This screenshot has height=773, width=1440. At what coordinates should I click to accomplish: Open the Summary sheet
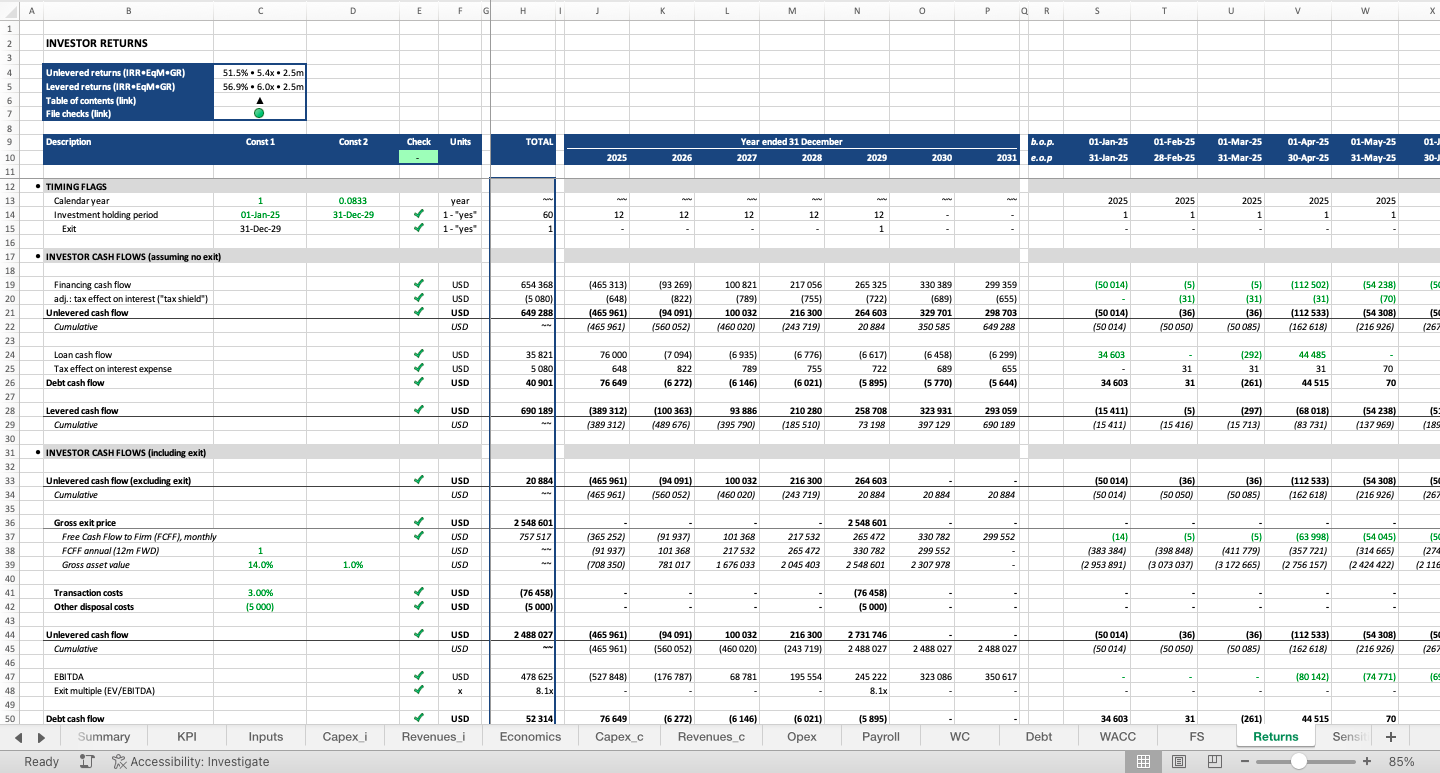click(x=102, y=736)
